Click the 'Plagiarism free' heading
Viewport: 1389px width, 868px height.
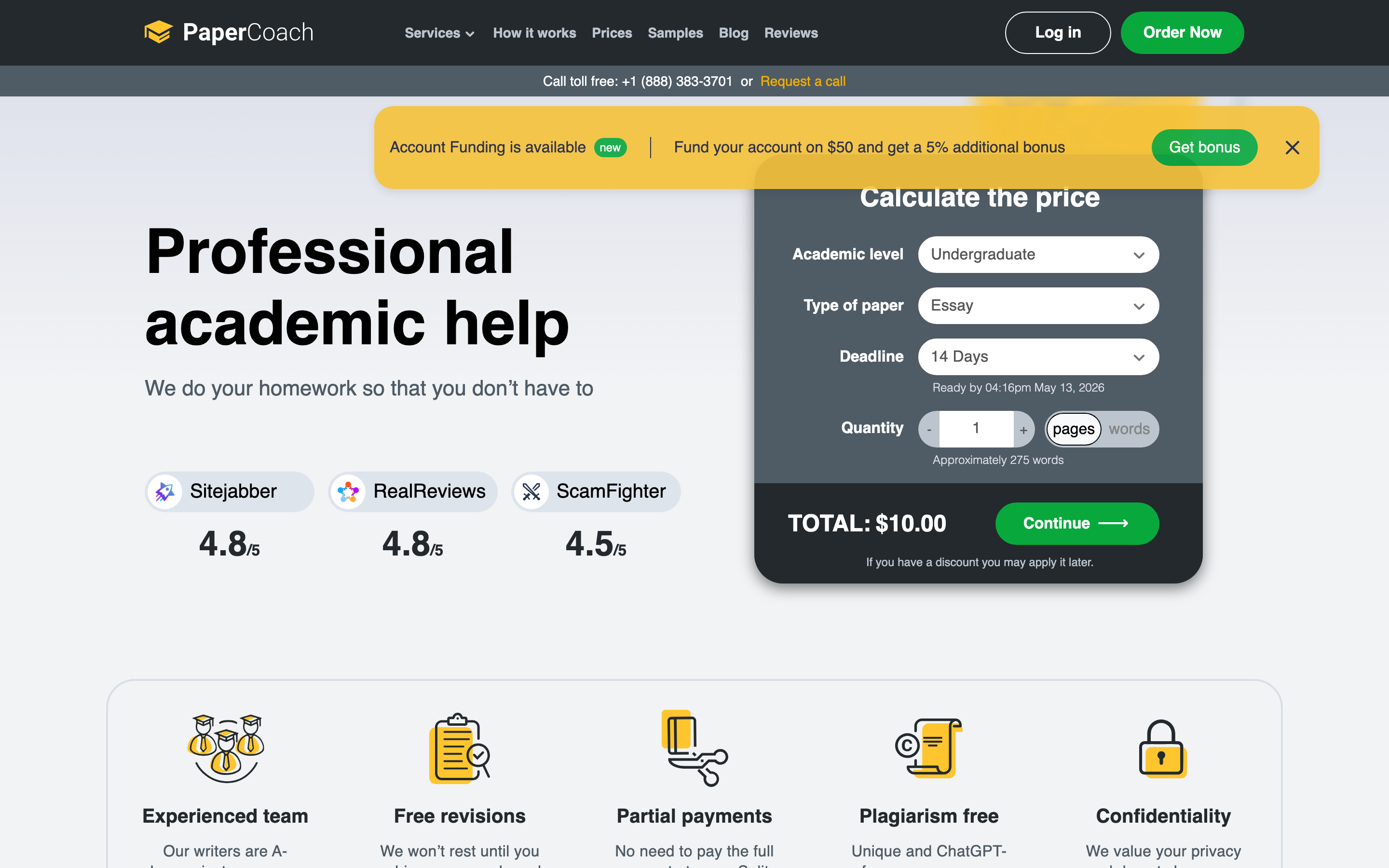pyautogui.click(x=929, y=816)
